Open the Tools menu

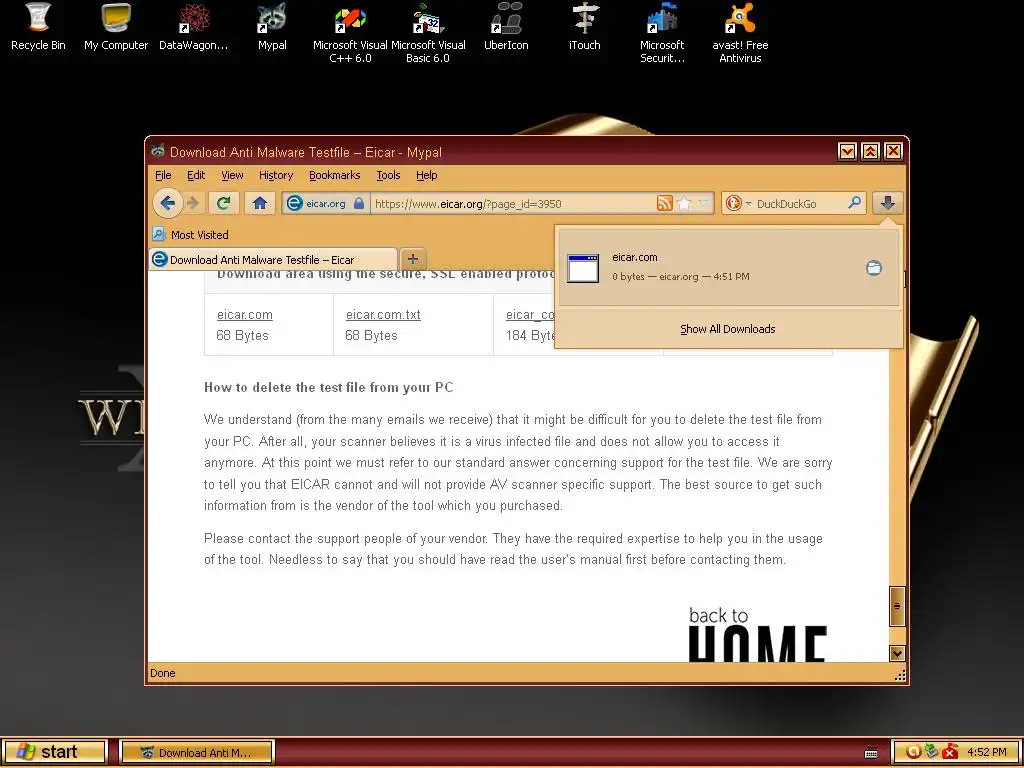(388, 175)
